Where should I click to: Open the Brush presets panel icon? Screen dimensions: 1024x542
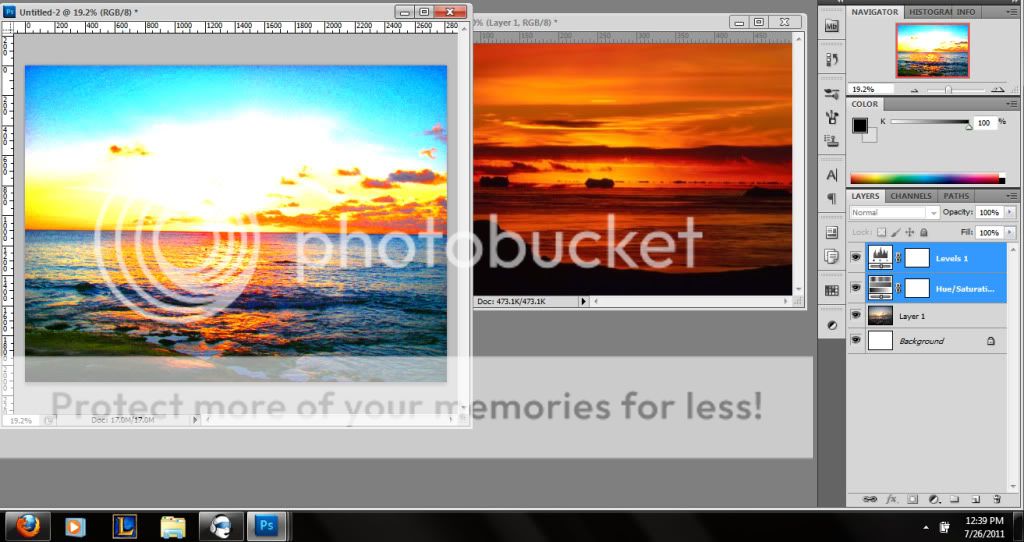tap(831, 94)
